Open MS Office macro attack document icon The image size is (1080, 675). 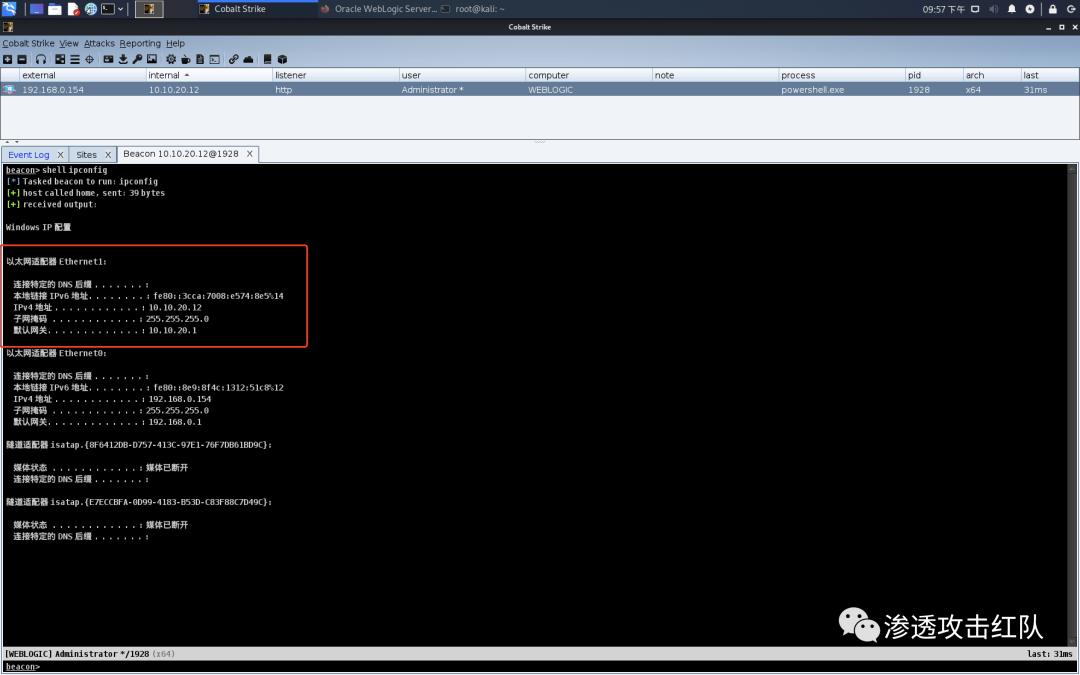pyautogui.click(x=200, y=59)
